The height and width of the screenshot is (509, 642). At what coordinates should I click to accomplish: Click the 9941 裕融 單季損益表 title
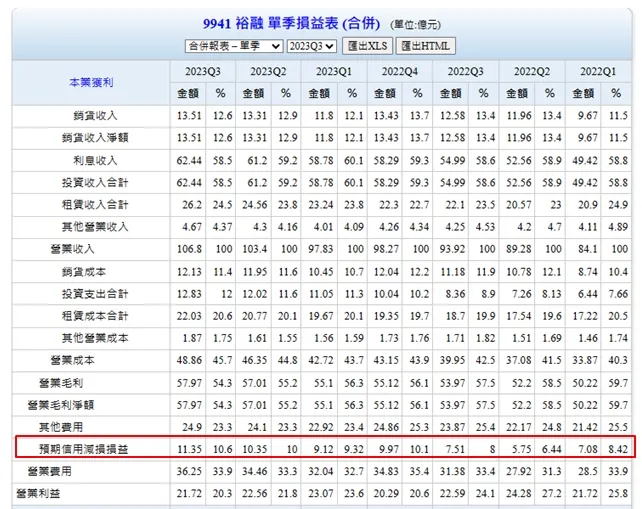(292, 24)
